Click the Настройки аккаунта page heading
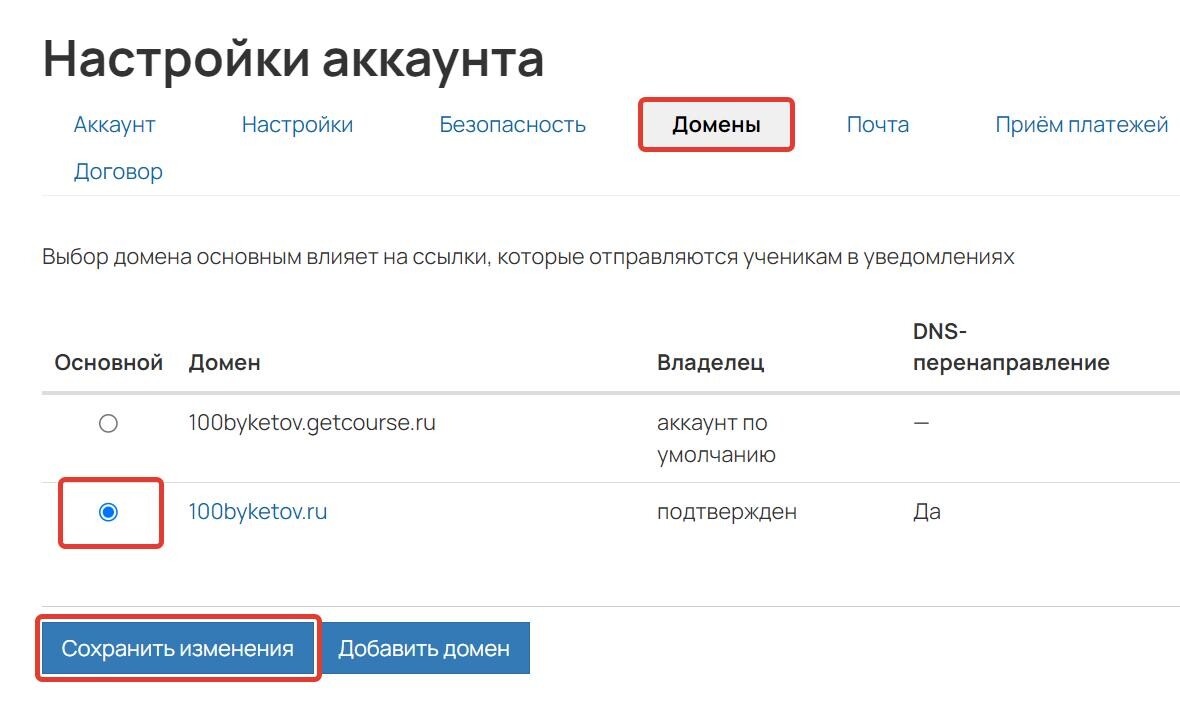This screenshot has width=1180, height=724. coord(293,60)
